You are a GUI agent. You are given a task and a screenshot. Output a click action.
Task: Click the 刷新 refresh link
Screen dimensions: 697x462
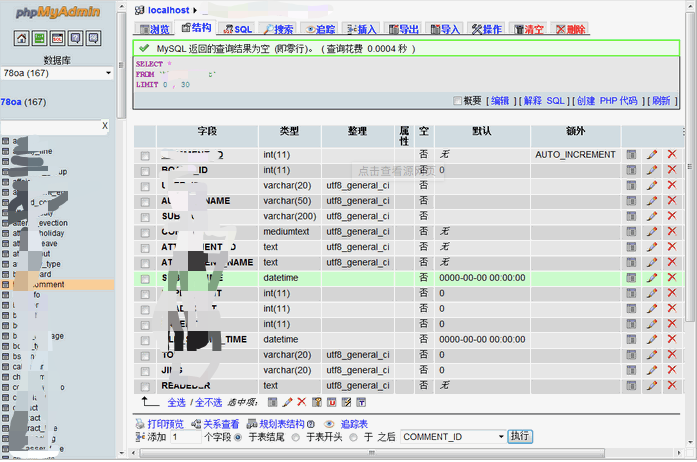point(661,101)
